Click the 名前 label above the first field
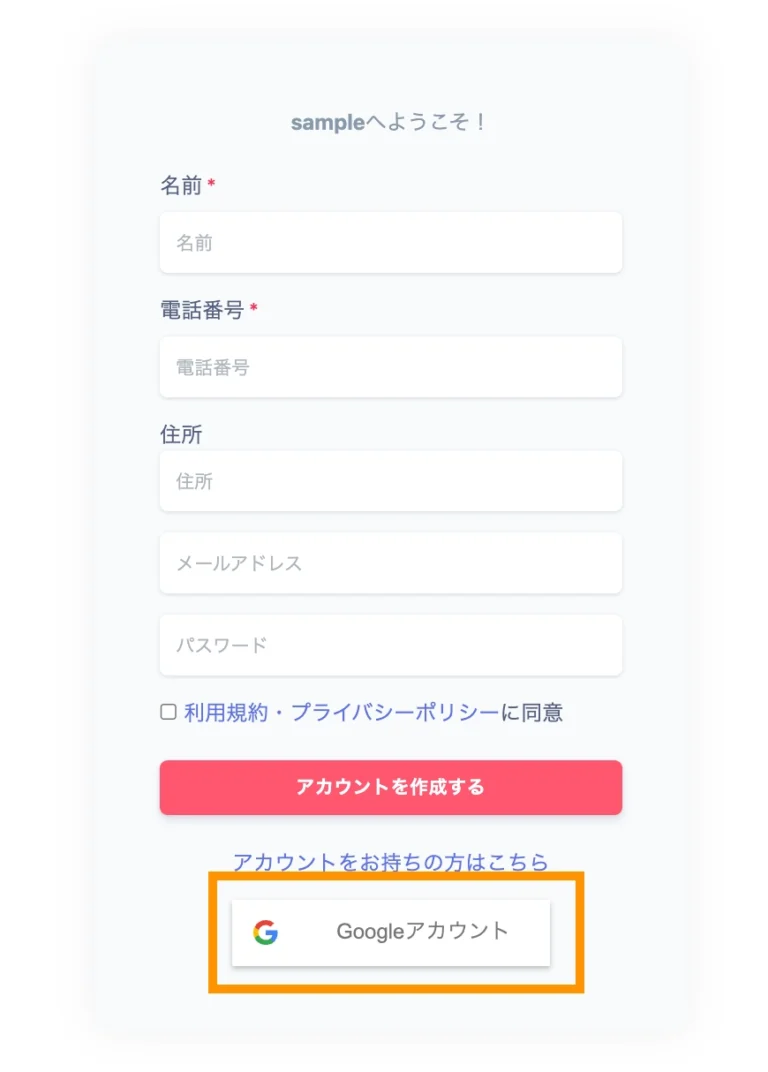The height and width of the screenshot is (1072, 768). pos(181,186)
